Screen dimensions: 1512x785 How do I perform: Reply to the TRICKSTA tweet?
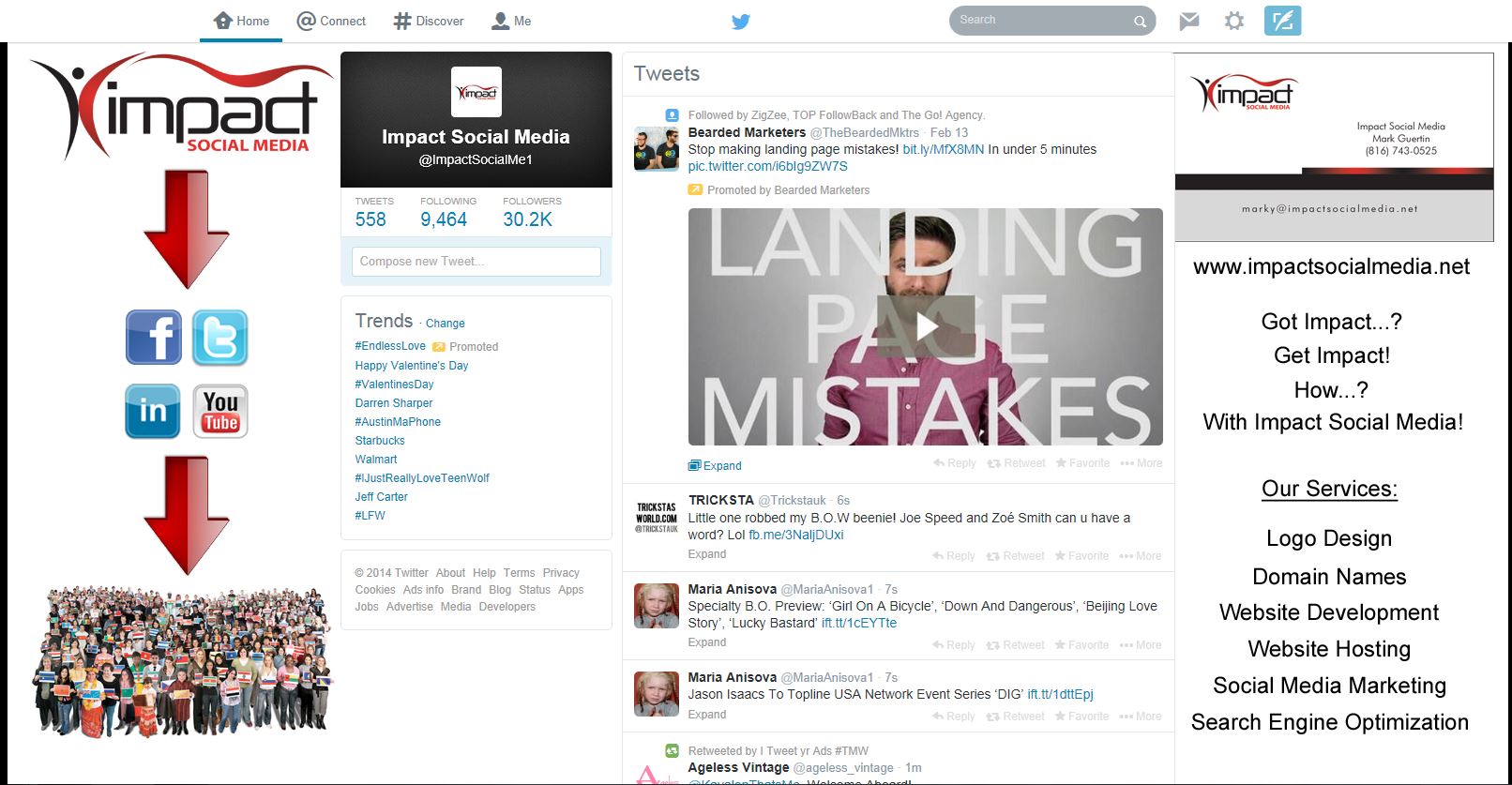[954, 556]
